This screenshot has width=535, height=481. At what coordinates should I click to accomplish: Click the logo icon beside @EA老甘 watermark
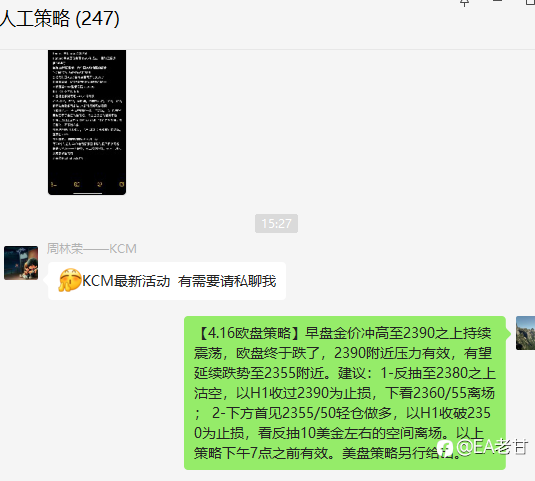click(445, 448)
